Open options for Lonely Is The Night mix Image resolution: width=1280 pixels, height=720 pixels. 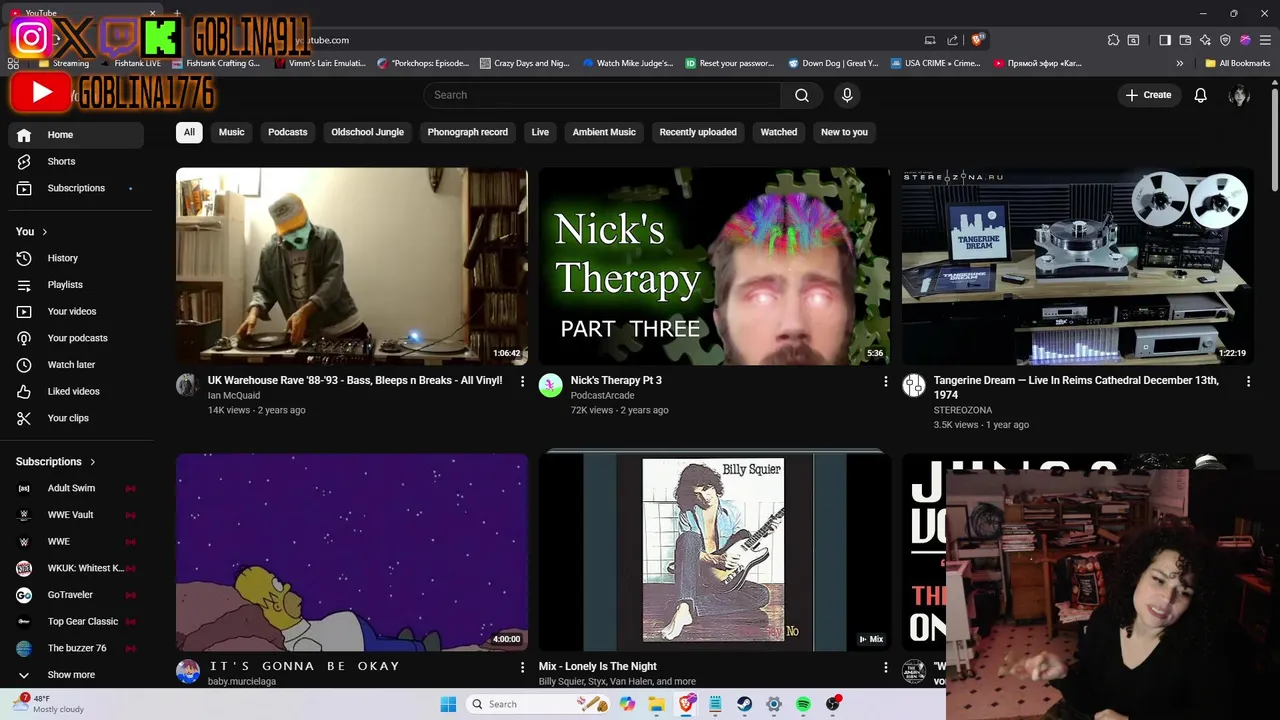point(885,667)
